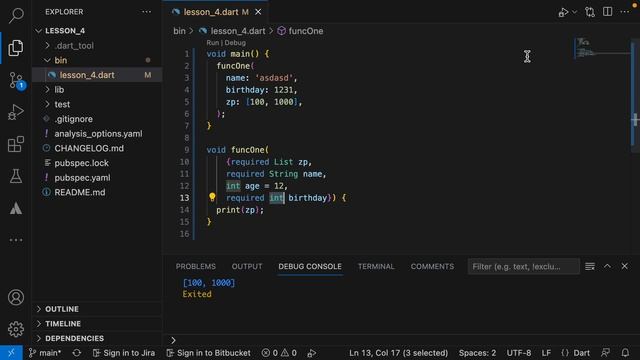Click the debug launch icon in status bar
Image resolution: width=640 pixels, height=360 pixels.
coord(311,353)
